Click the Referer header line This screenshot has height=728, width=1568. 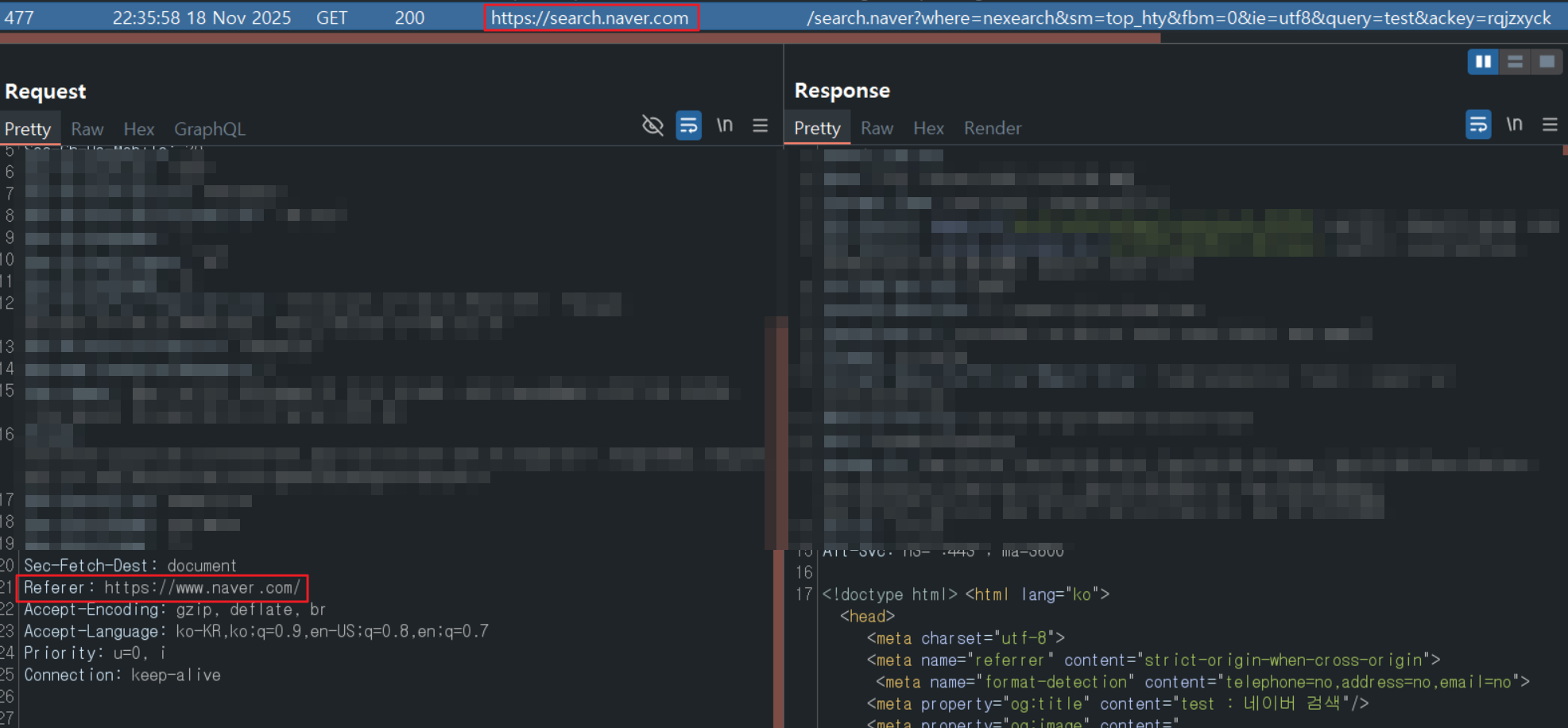pos(162,588)
